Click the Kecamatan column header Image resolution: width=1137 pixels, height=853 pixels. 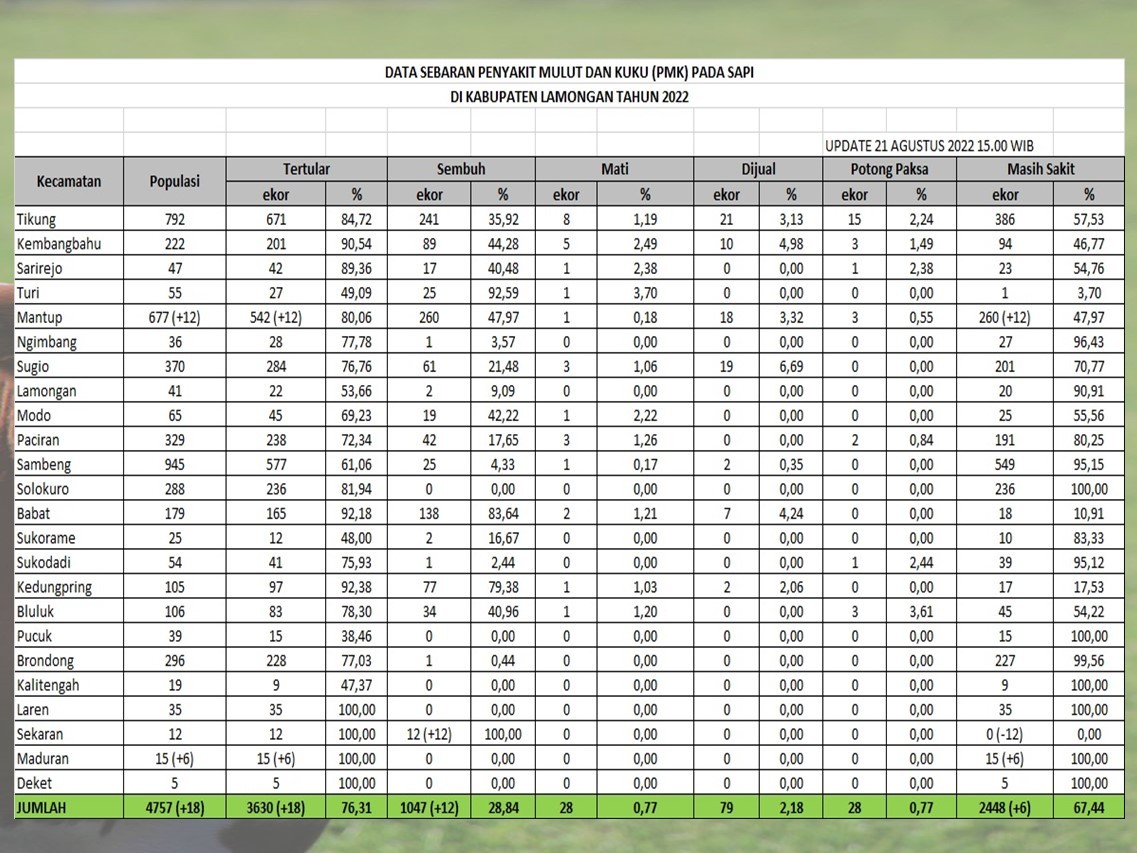[69, 181]
